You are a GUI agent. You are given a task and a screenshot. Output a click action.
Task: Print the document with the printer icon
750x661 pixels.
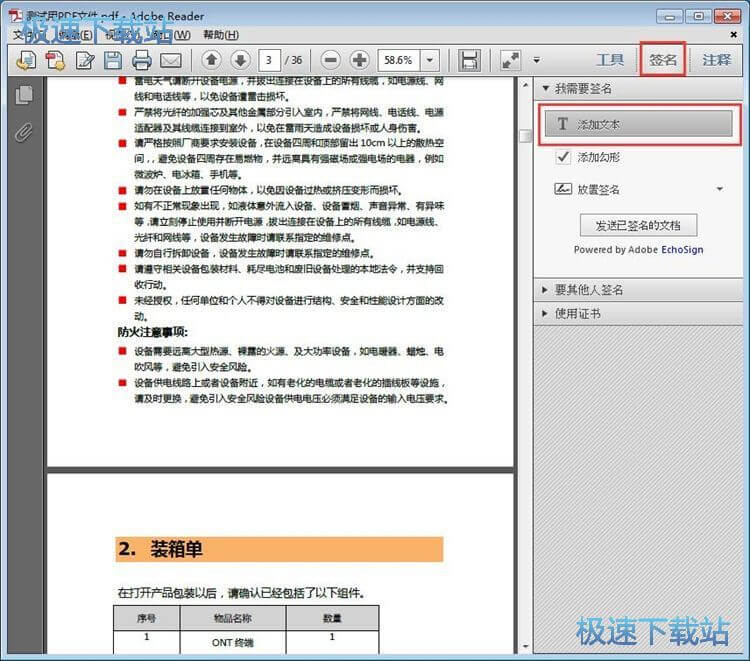[142, 60]
